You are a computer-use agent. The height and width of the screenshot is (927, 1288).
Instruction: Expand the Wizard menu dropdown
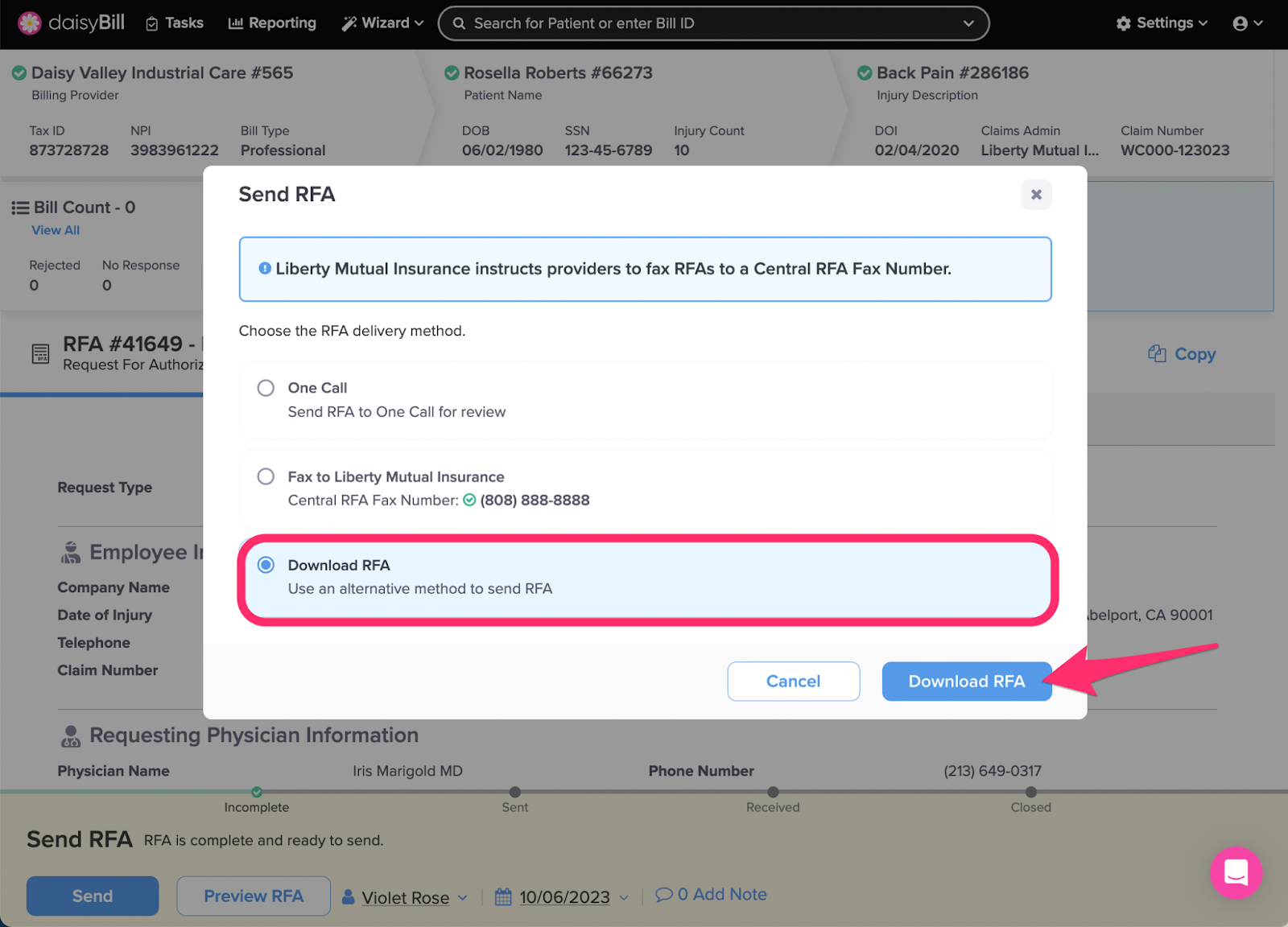382,23
